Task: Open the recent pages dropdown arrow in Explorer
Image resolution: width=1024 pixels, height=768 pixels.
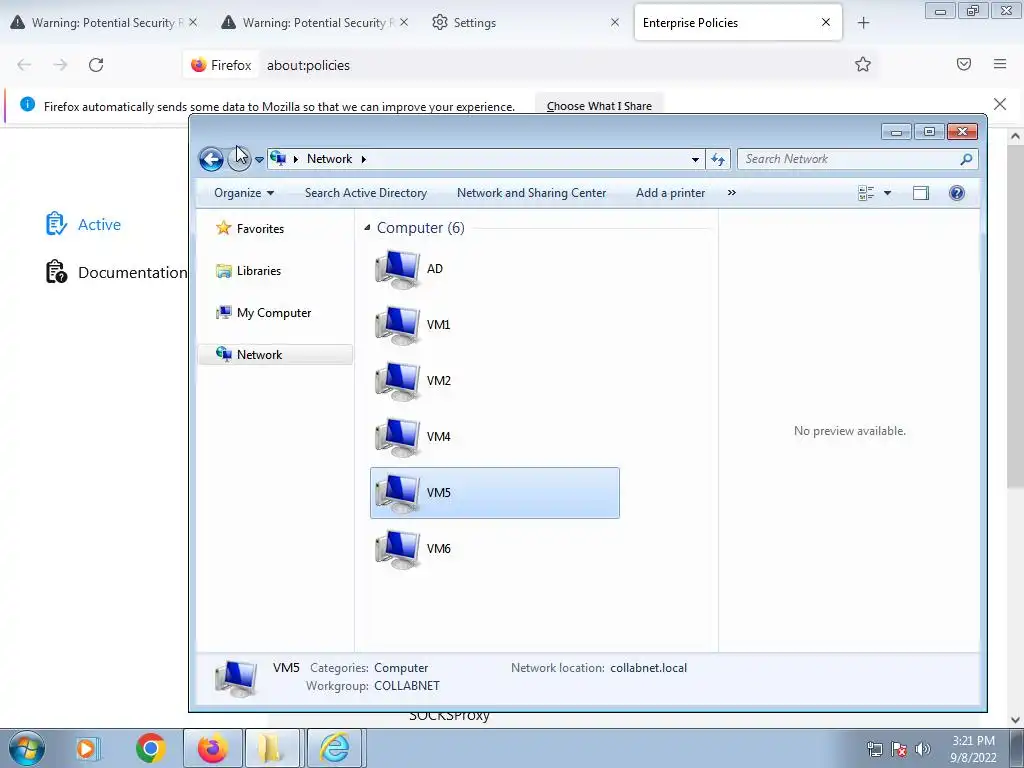Action: point(259,159)
